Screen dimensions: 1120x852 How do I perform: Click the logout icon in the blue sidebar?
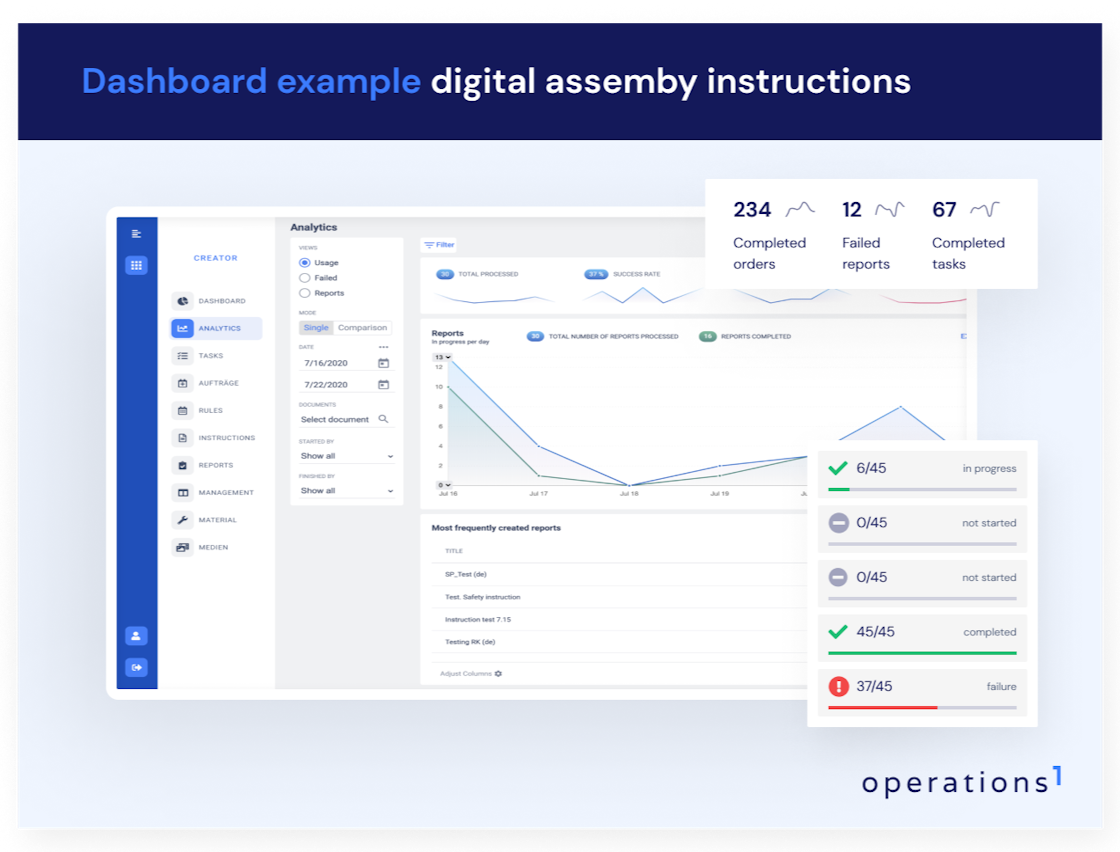coord(137,667)
